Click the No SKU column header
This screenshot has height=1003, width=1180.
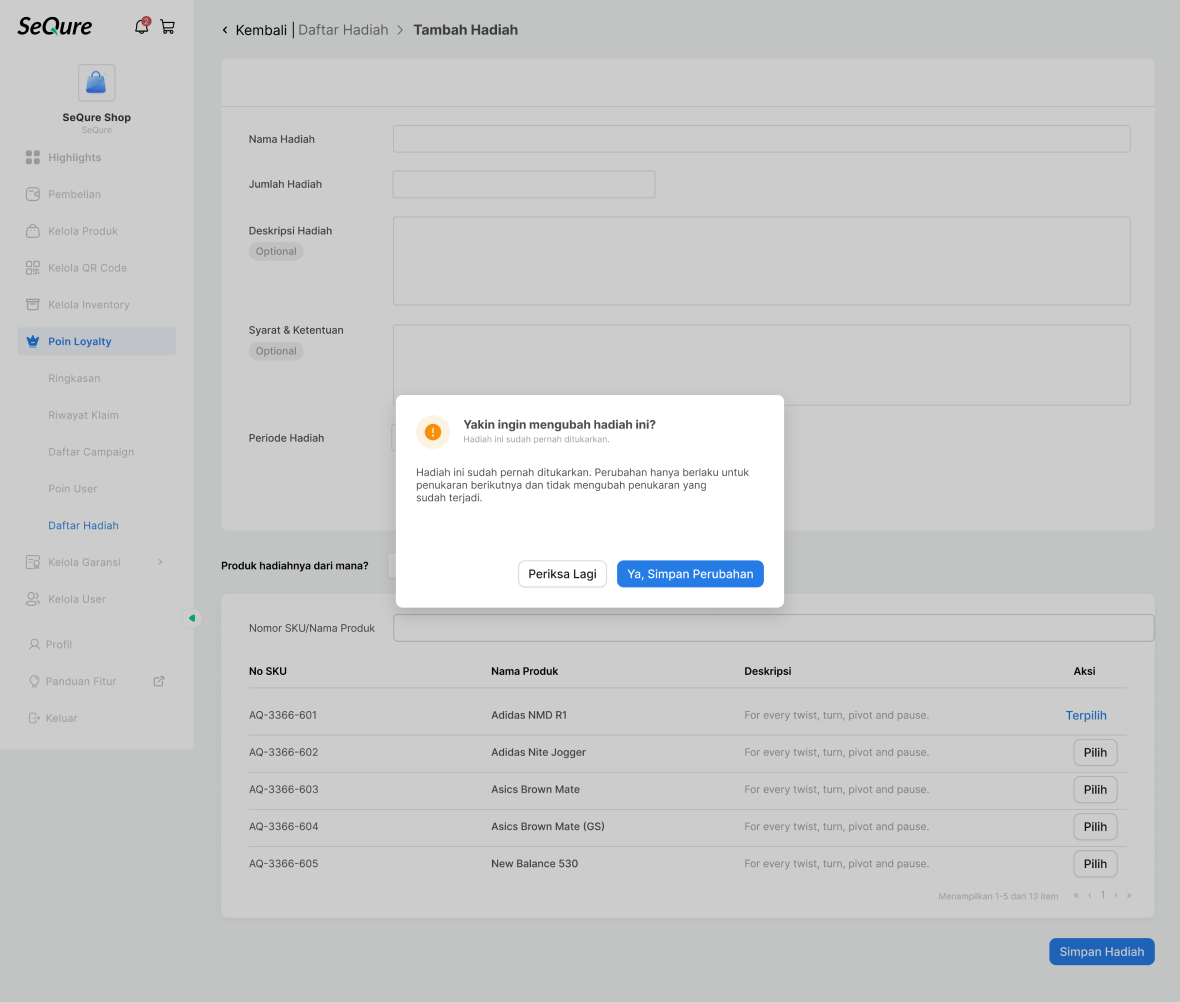pyautogui.click(x=268, y=671)
